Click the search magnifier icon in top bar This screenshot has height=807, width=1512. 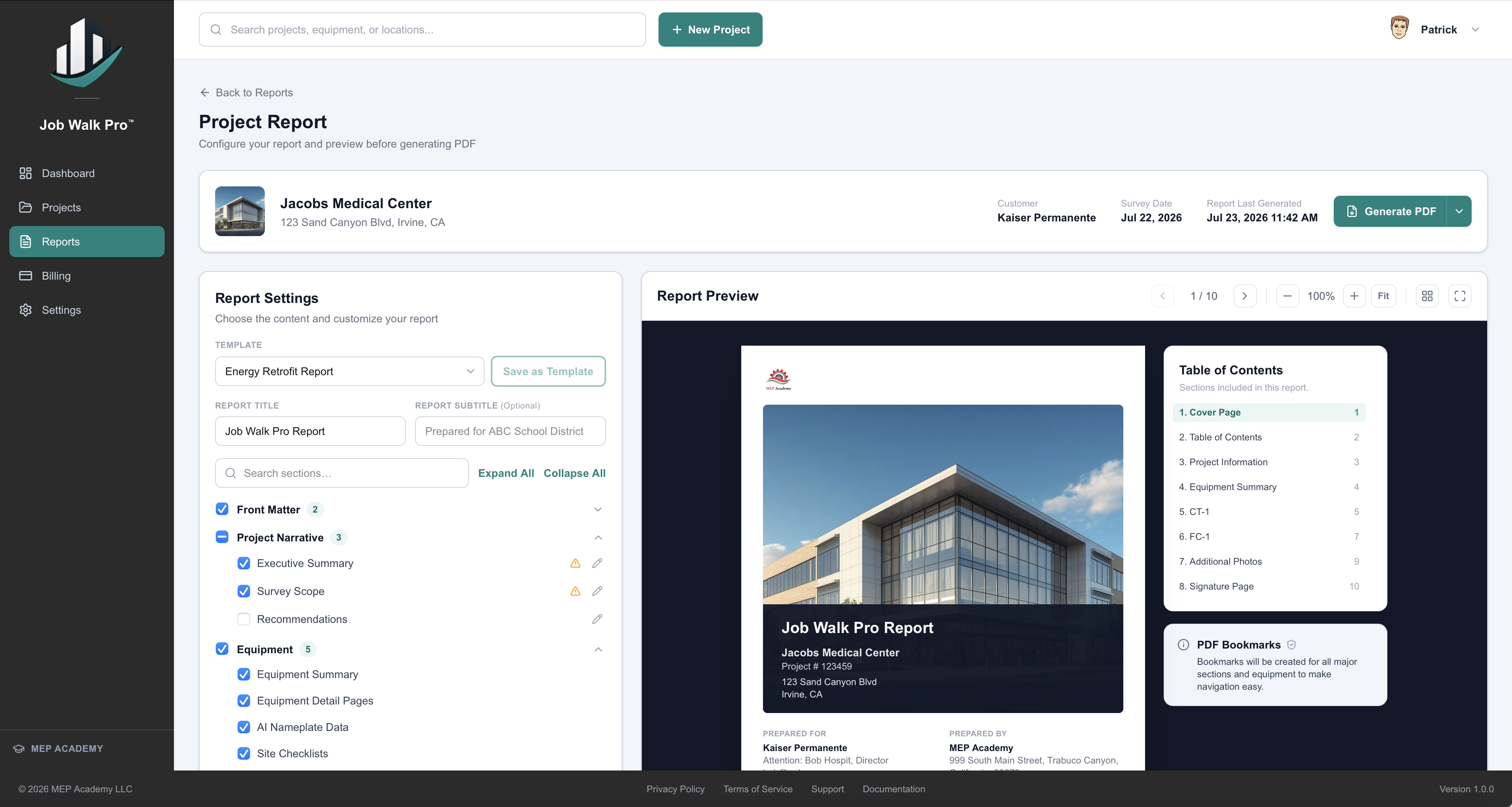pyautogui.click(x=216, y=30)
